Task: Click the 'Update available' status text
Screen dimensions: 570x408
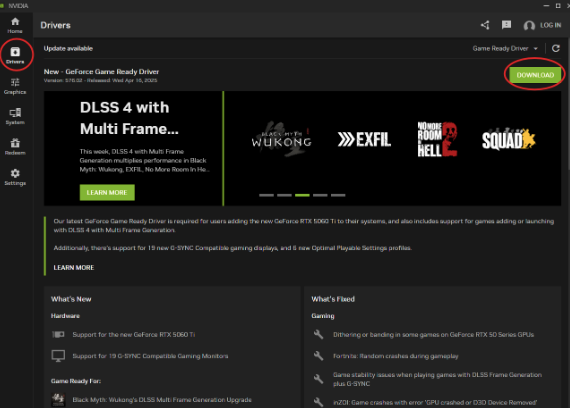Action: [x=68, y=48]
